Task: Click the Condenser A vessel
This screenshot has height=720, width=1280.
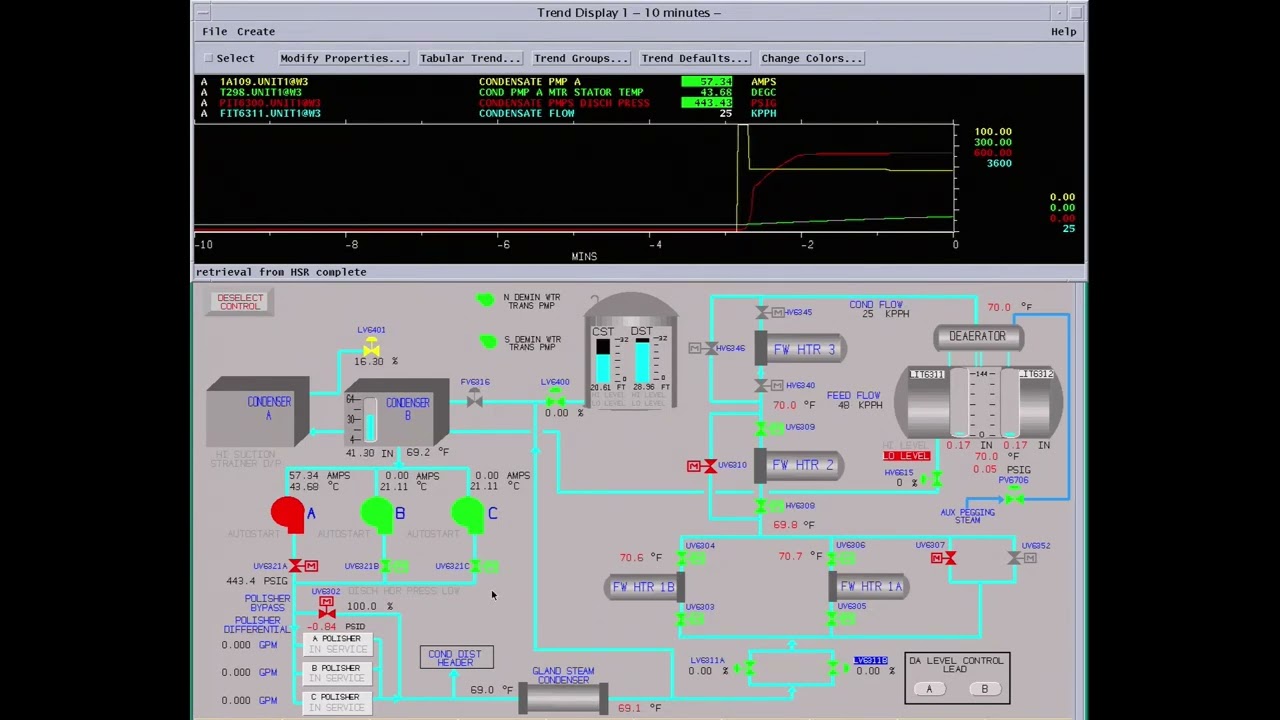Action: click(x=258, y=411)
